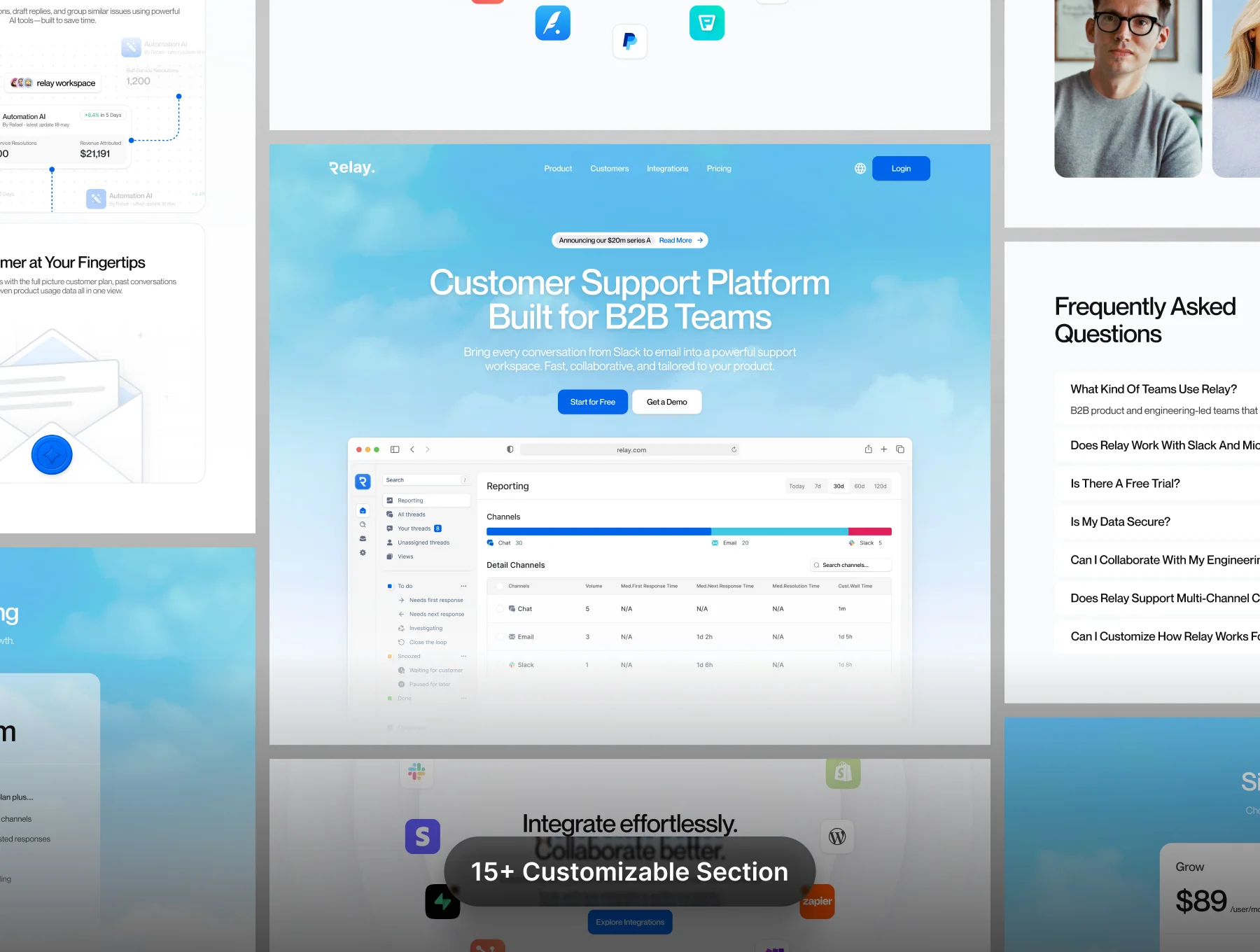
Task: Click the blue Chat segment of Channels bar
Action: point(598,531)
